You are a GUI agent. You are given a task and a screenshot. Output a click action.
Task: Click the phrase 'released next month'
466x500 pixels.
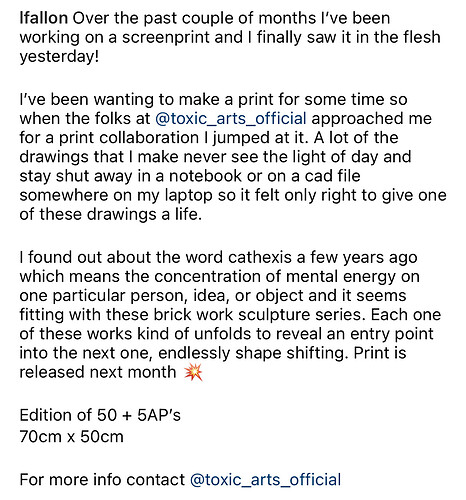(x=98, y=372)
